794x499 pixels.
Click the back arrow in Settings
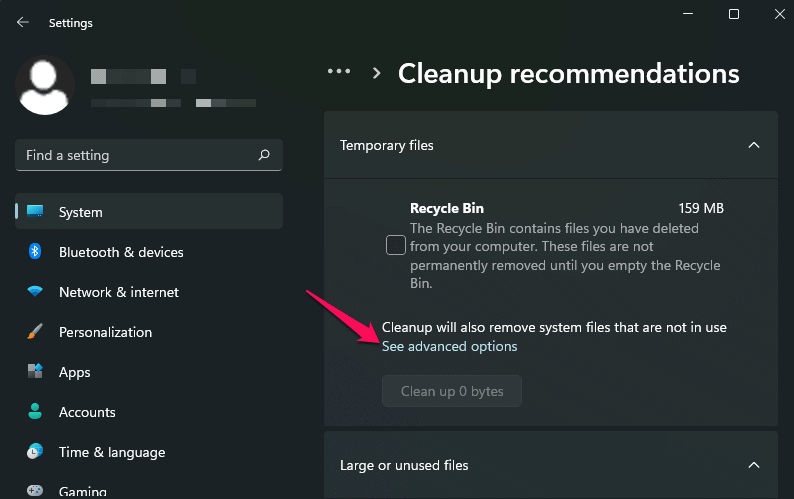click(23, 21)
